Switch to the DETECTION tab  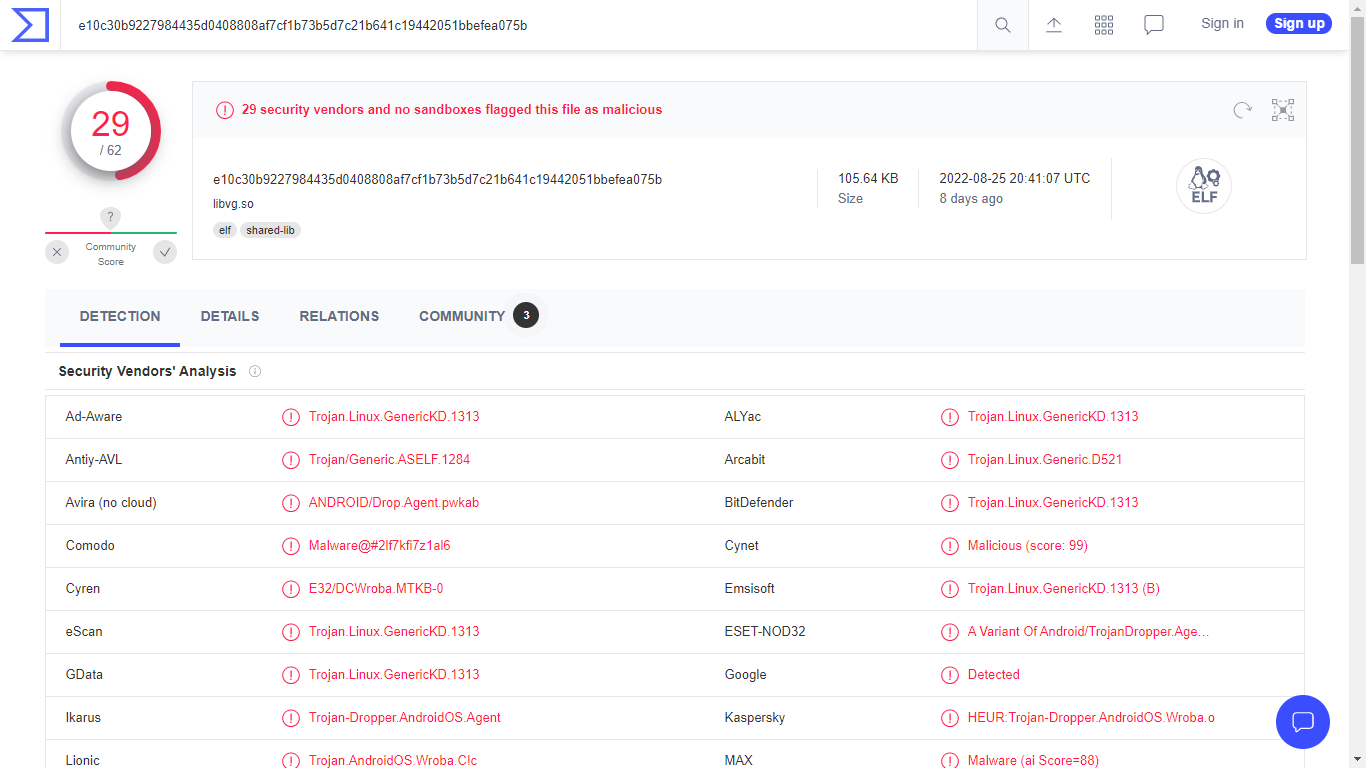point(120,316)
